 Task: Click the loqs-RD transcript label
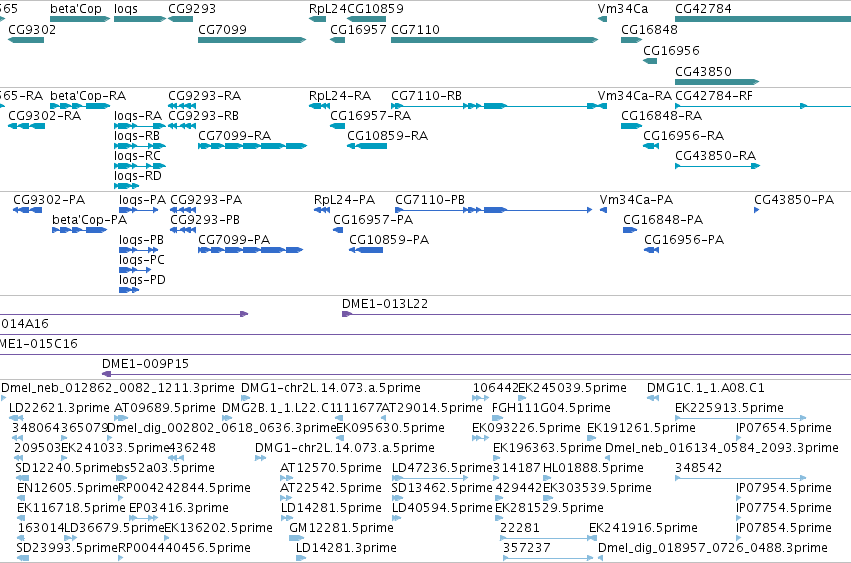138,176
